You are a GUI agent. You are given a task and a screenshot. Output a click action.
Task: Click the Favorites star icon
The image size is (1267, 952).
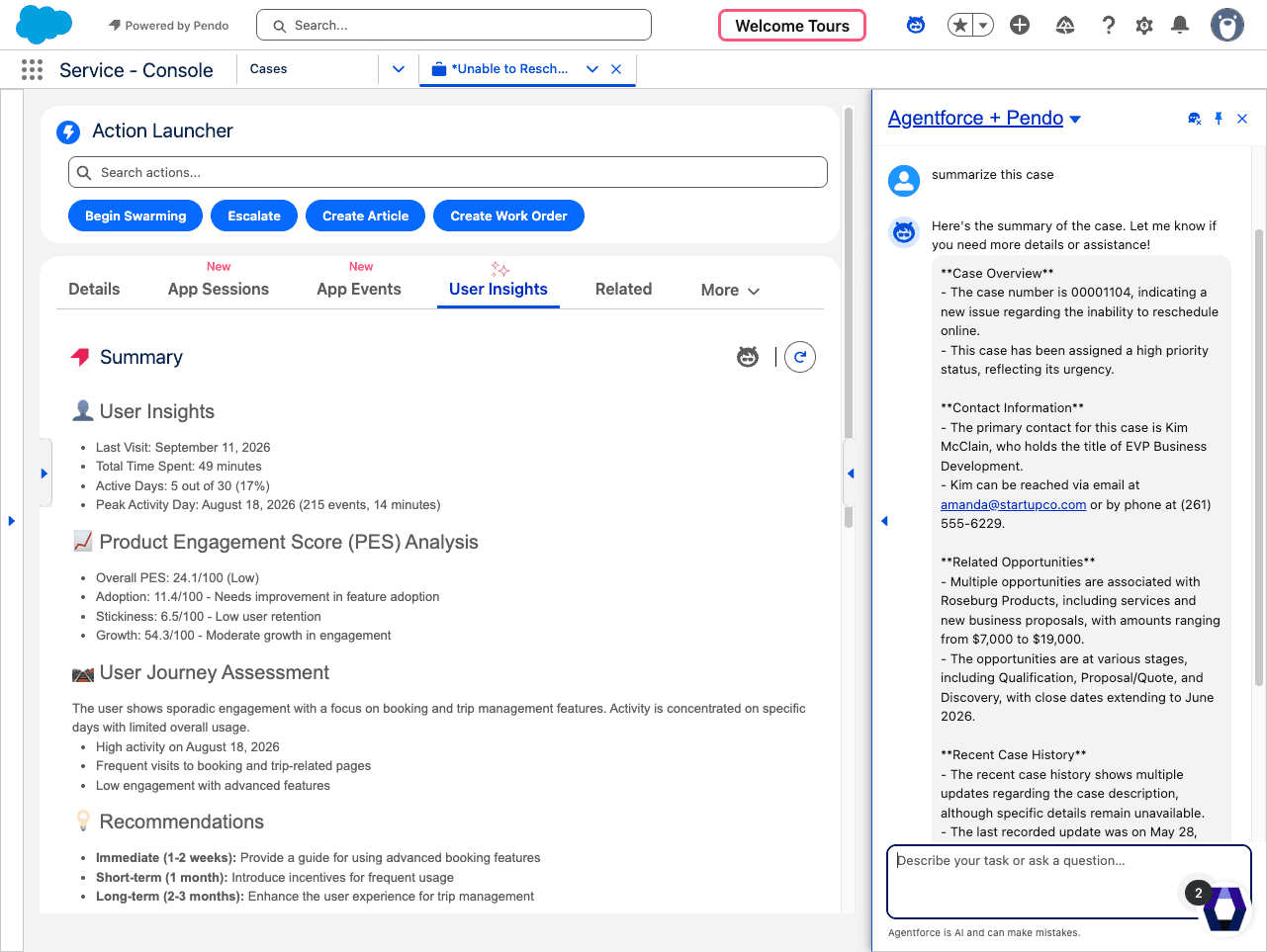point(959,25)
